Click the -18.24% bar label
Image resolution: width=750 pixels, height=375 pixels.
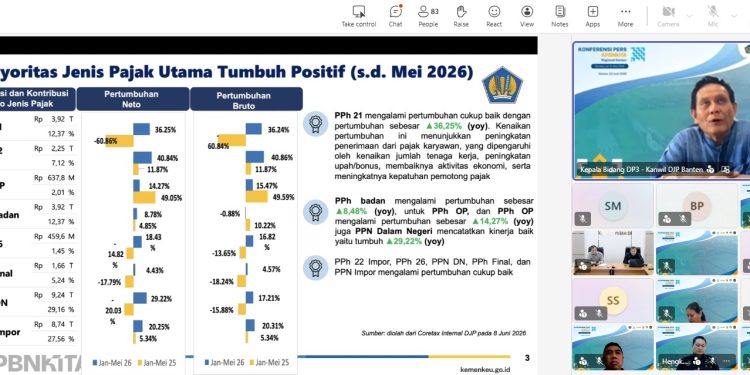pyautogui.click(x=222, y=282)
